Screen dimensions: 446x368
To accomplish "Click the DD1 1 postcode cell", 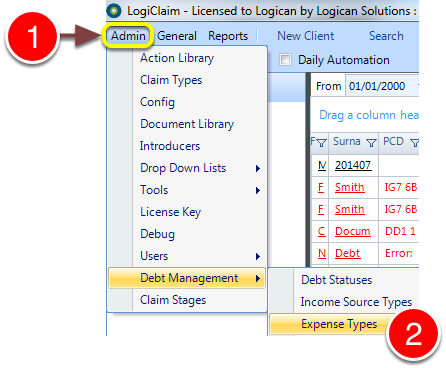I will pyautogui.click(x=400, y=231).
